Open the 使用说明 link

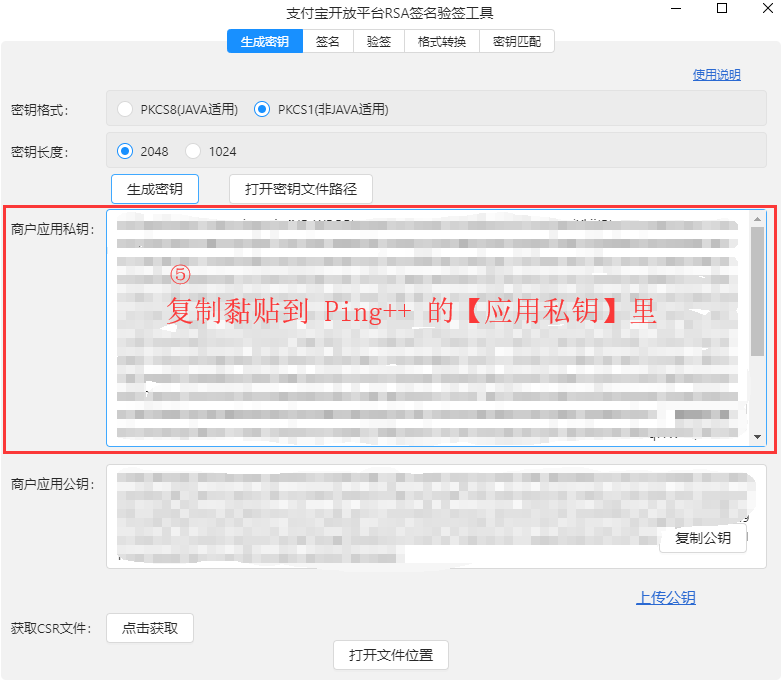(x=716, y=75)
